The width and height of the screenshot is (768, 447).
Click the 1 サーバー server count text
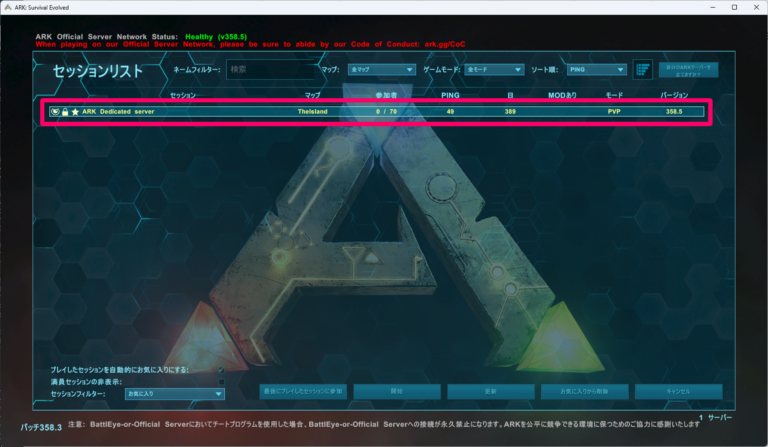click(716, 418)
